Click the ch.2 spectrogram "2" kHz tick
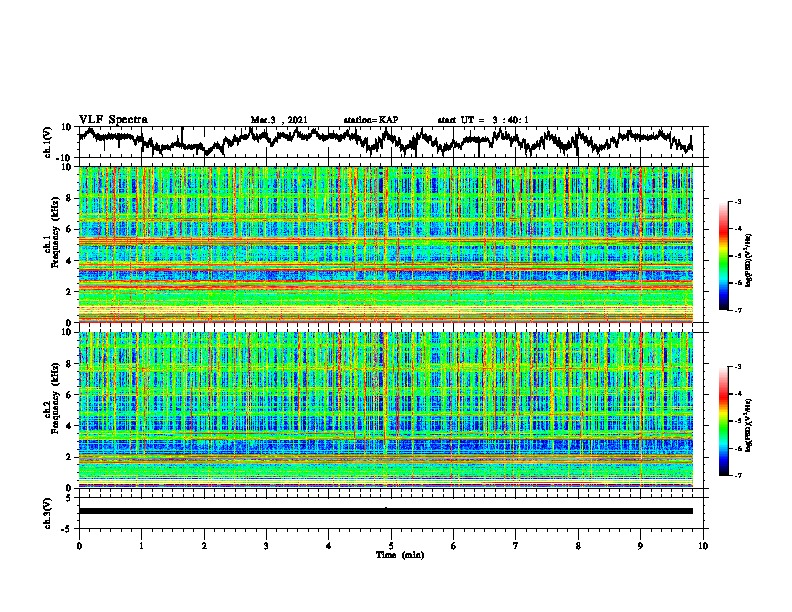This screenshot has height=612, width=792. point(70,457)
